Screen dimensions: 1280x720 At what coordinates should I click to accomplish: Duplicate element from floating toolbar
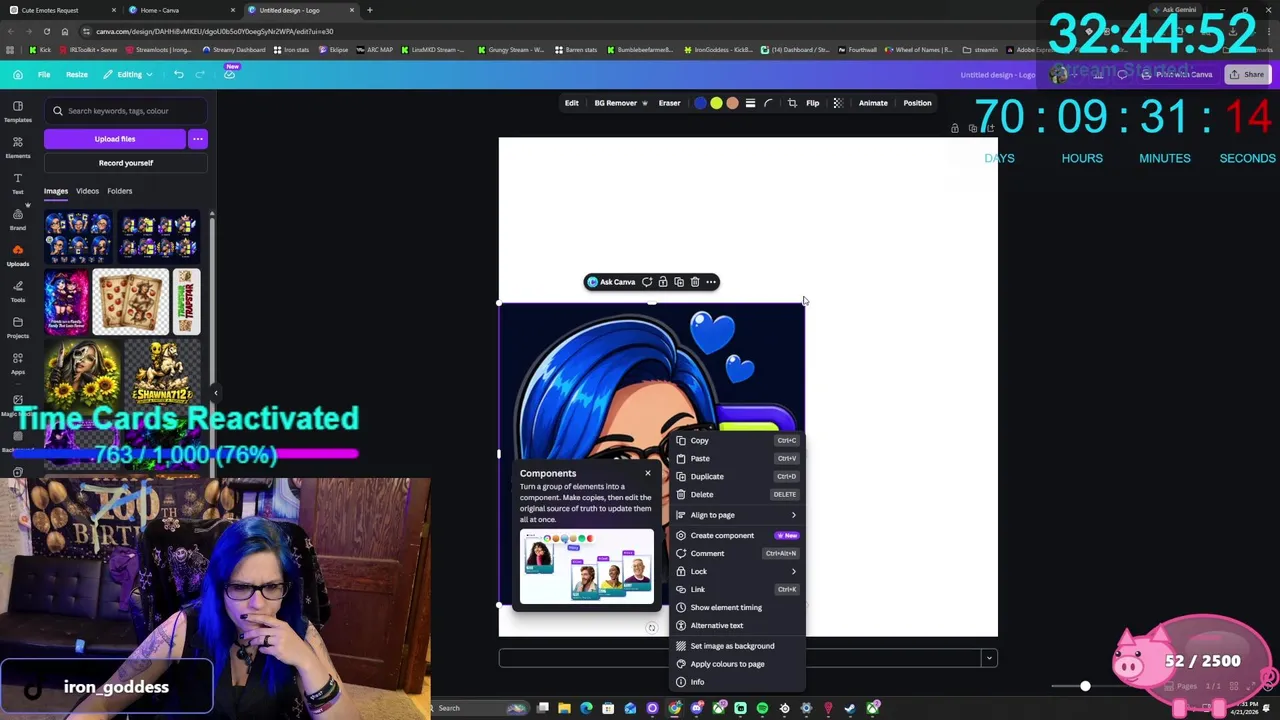point(679,282)
